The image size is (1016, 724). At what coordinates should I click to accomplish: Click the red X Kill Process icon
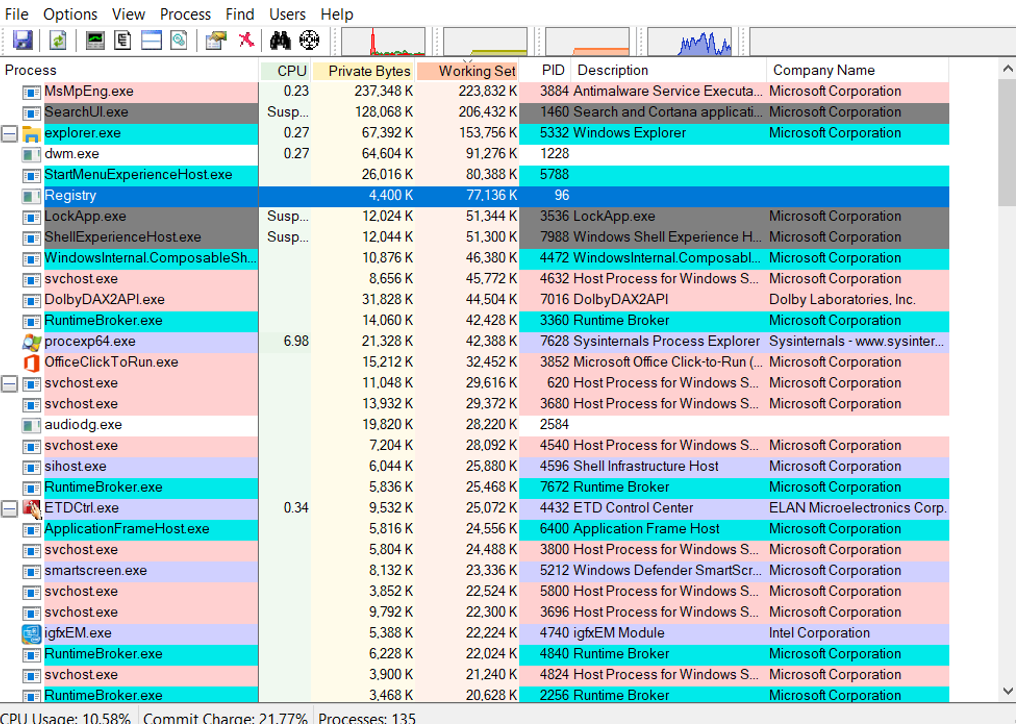(246, 40)
